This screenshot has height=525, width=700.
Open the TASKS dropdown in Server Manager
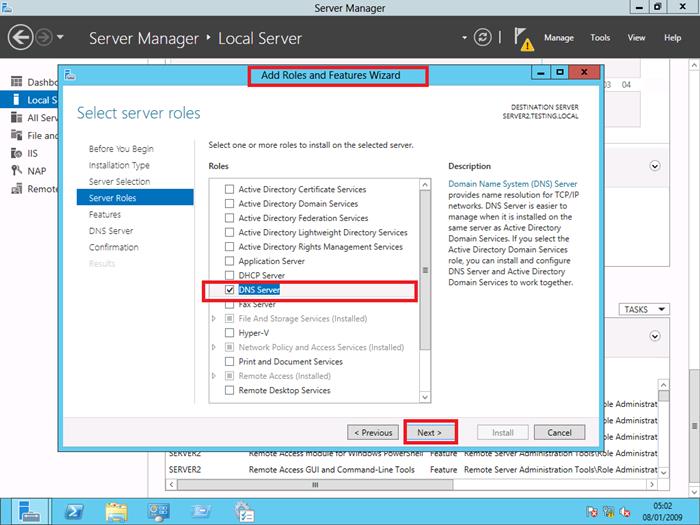[x=644, y=309]
